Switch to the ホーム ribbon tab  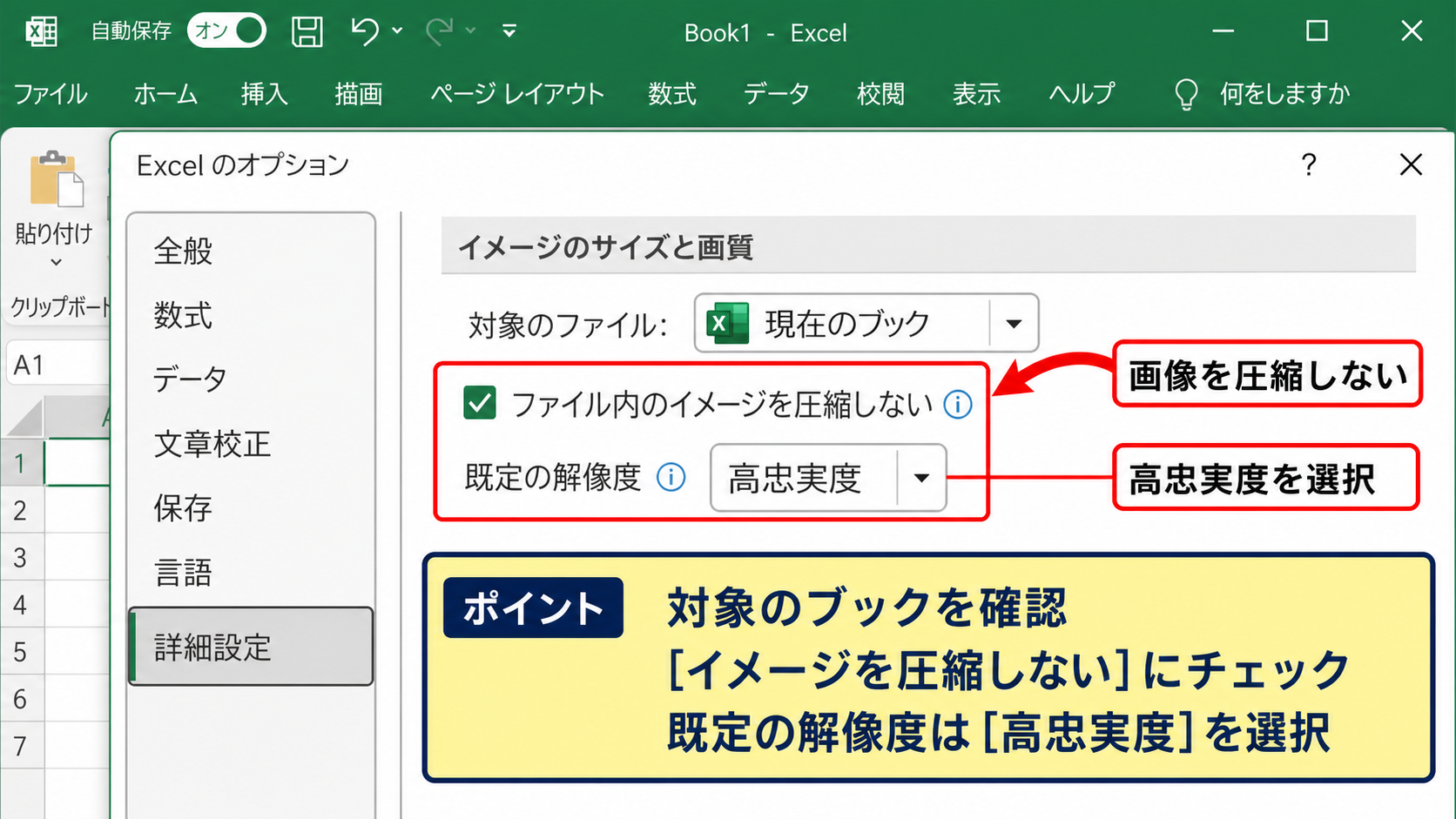coord(165,94)
